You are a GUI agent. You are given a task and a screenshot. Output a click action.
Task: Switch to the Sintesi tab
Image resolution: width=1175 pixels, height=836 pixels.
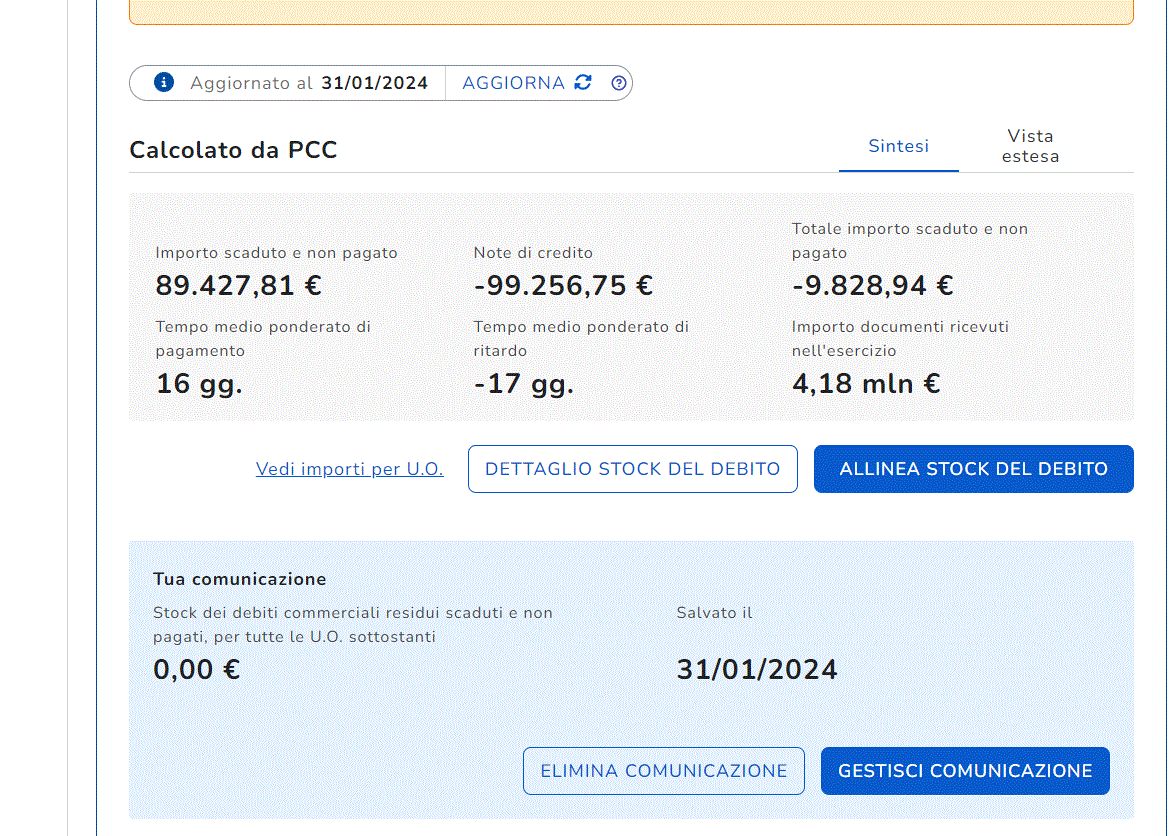[898, 146]
